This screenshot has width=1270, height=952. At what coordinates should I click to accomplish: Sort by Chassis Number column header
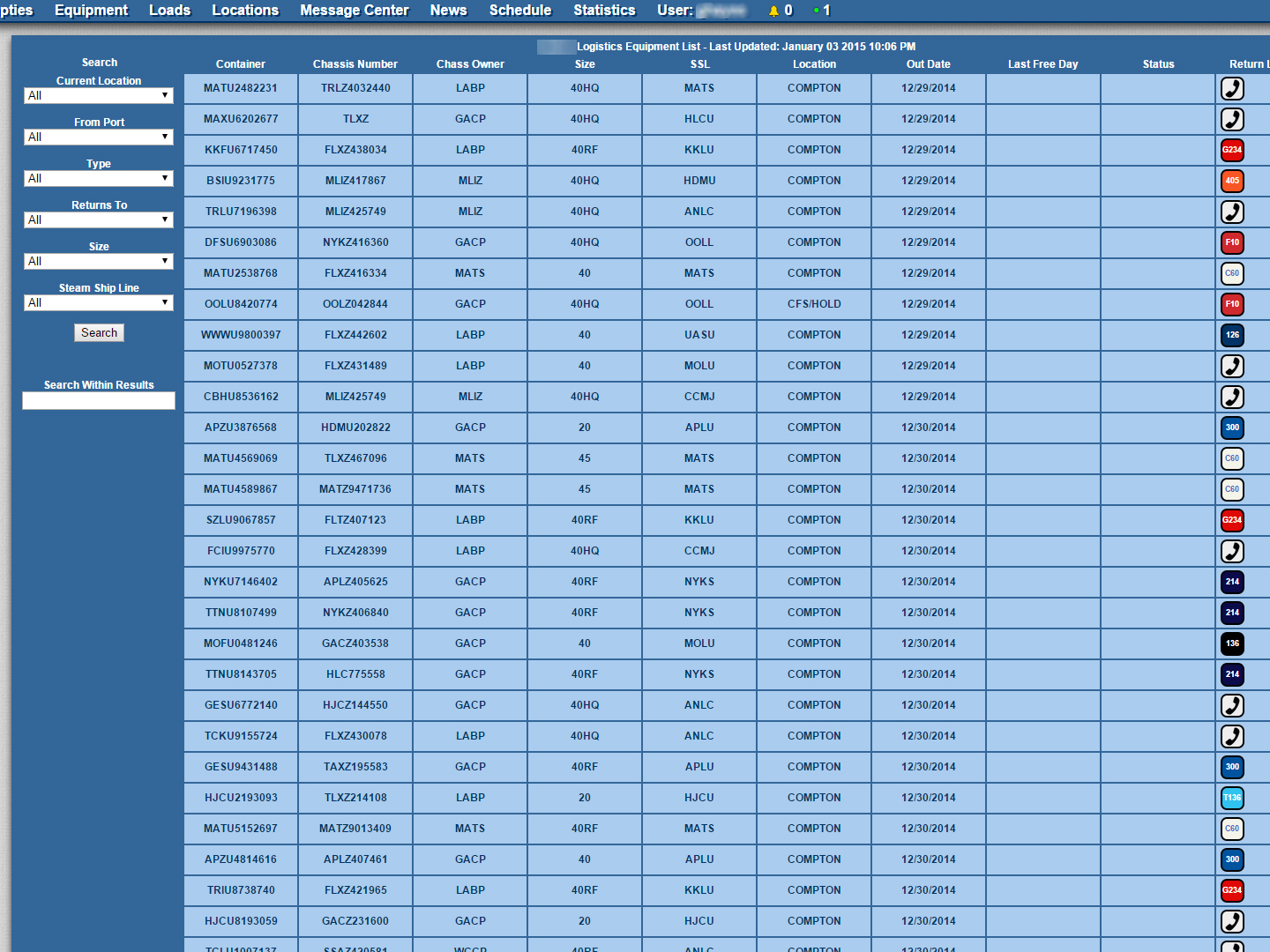coord(355,64)
